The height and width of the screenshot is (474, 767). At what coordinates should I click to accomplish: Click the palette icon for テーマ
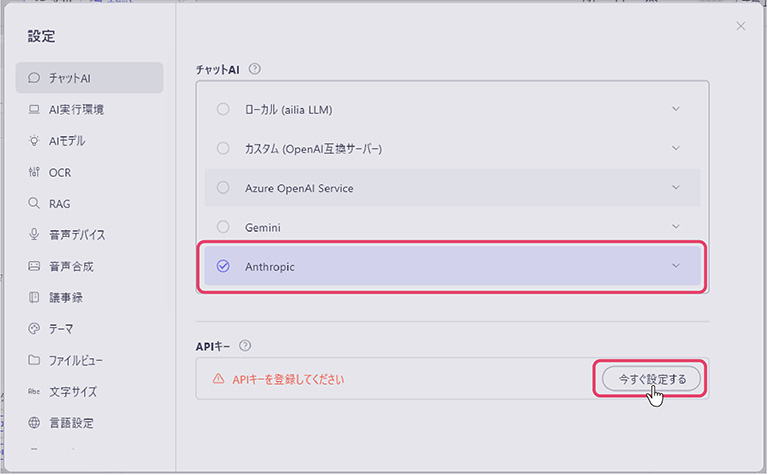34,328
